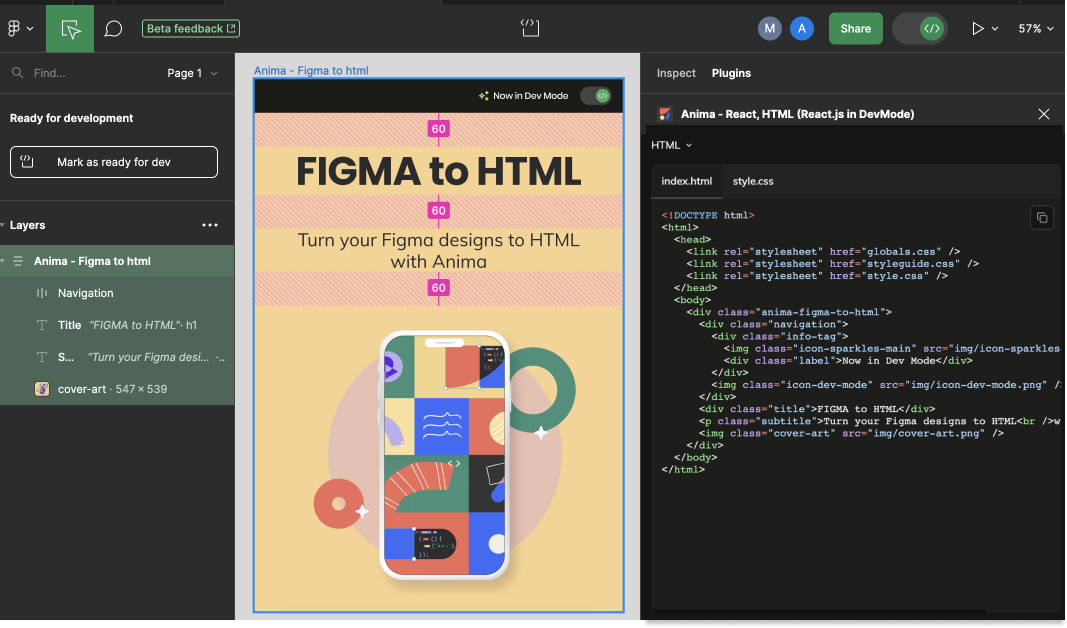The image size is (1067, 628).
Task: Click the Present play icon
Action: [977, 29]
